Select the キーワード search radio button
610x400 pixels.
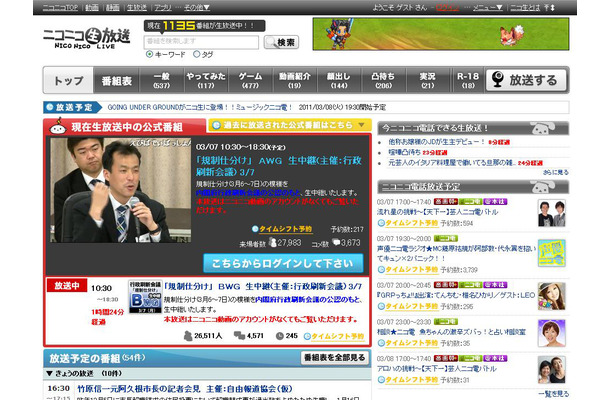pyautogui.click(x=149, y=54)
